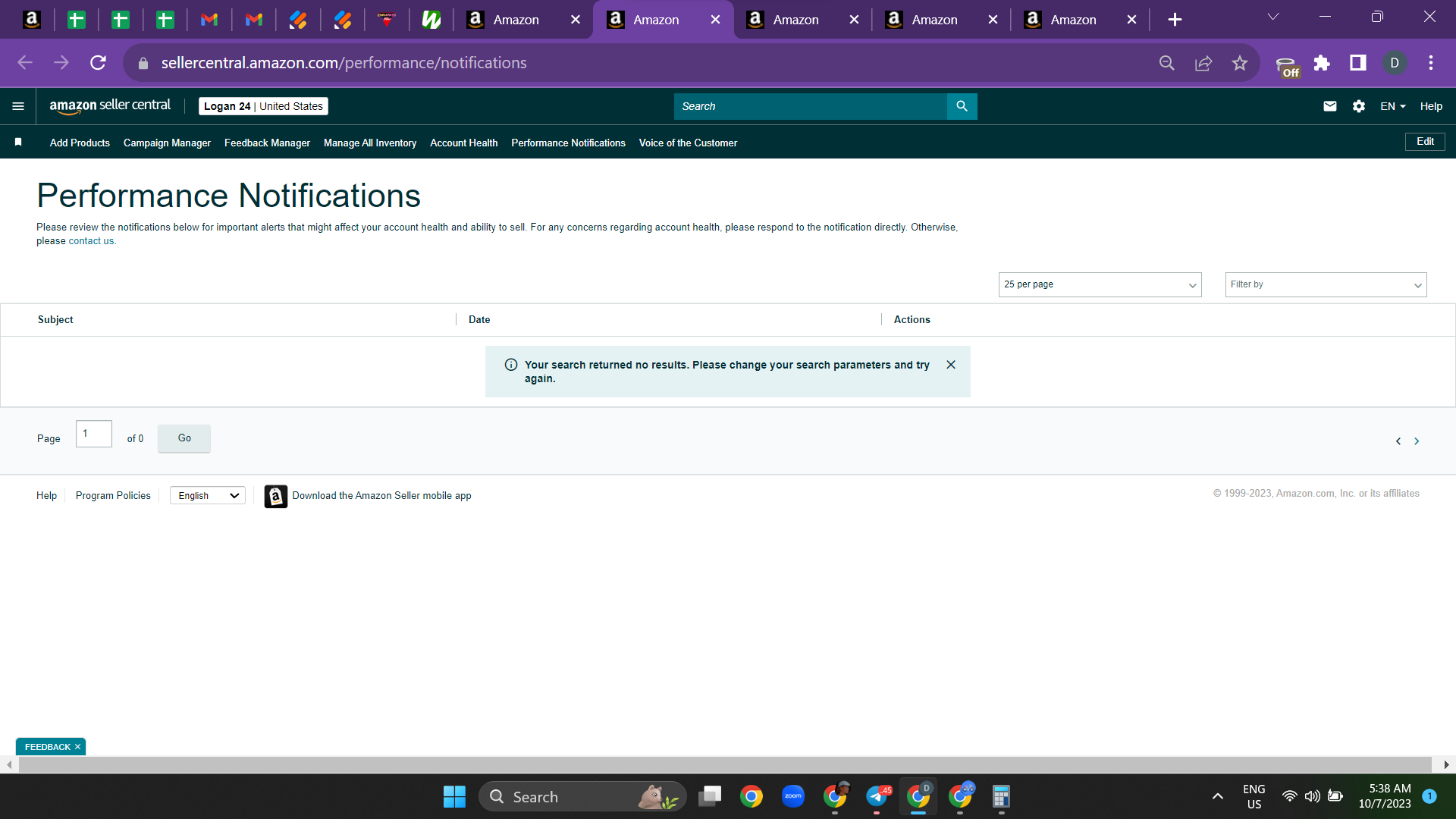
Task: Click the Date column header
Action: (x=479, y=320)
